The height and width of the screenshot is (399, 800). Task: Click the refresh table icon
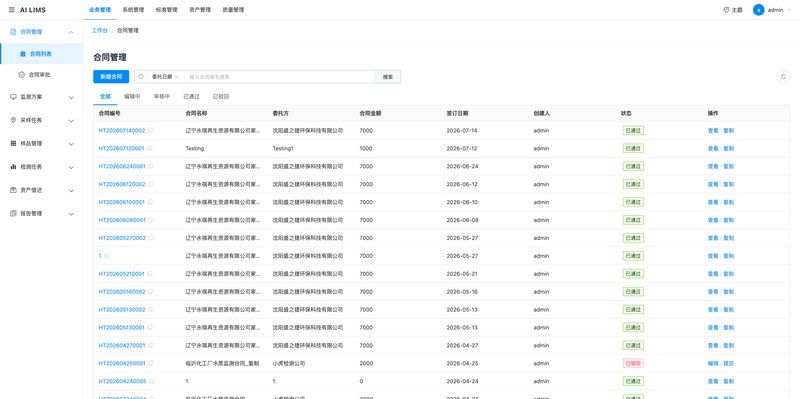click(x=783, y=77)
